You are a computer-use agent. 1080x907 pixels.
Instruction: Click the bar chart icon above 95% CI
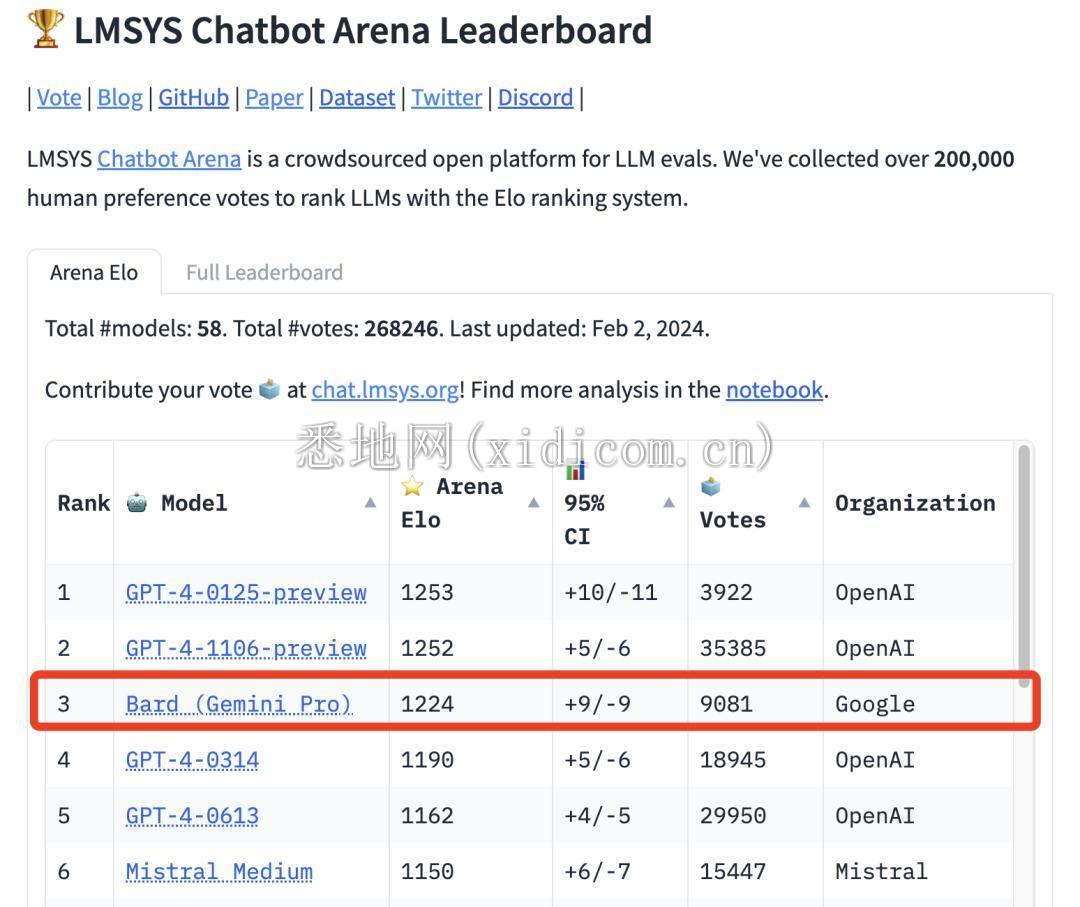click(575, 470)
